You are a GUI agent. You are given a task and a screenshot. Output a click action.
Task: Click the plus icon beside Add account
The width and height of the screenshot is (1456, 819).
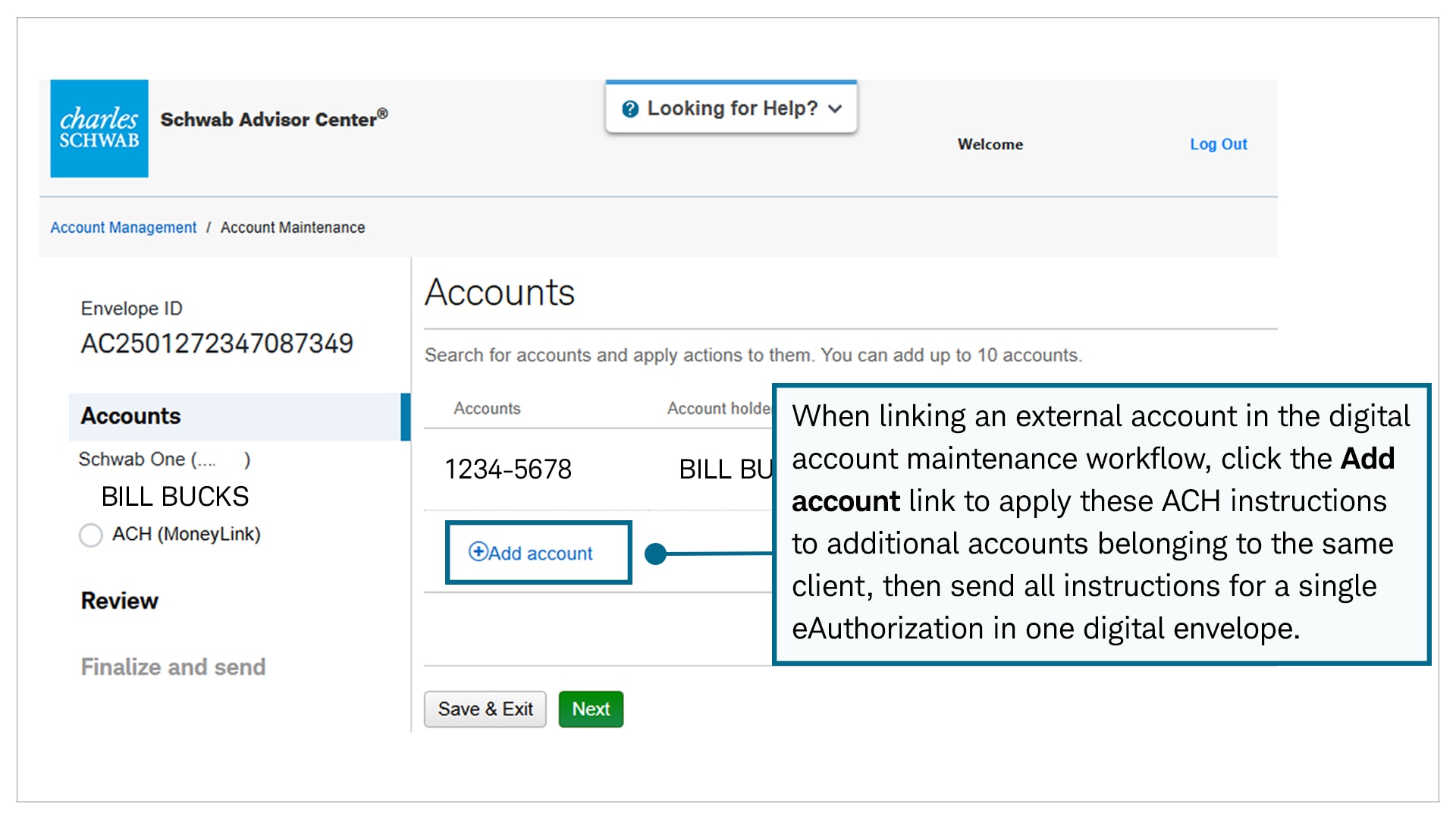click(478, 551)
